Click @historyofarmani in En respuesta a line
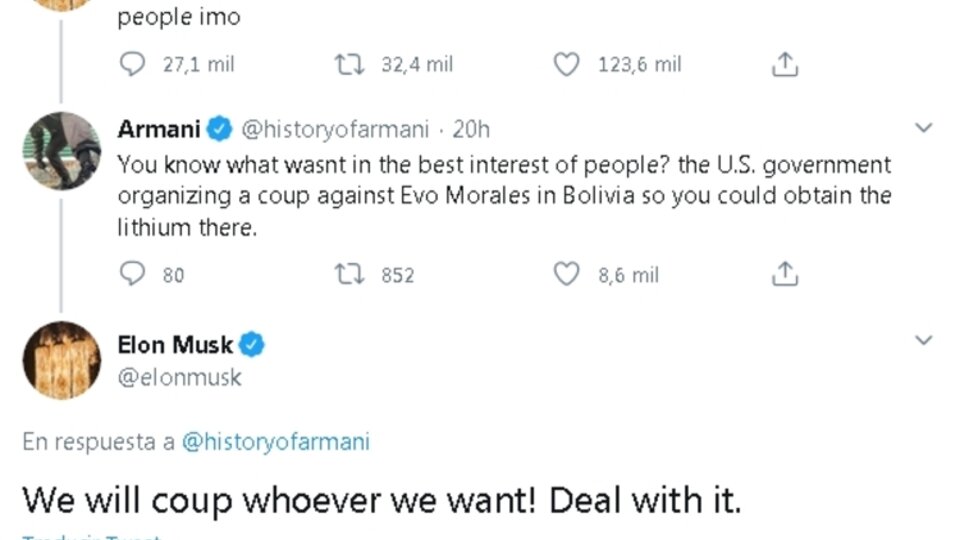This screenshot has height=540, width=960. tap(275, 442)
